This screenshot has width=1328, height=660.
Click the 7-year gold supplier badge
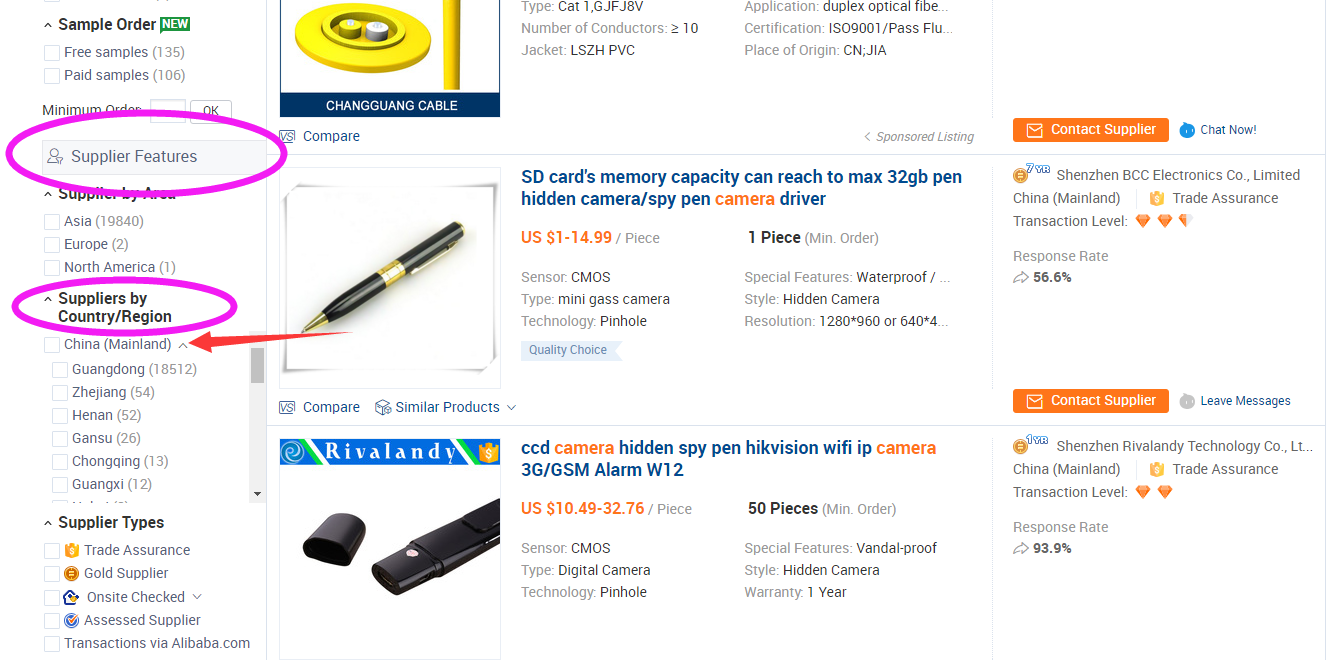pos(1031,174)
